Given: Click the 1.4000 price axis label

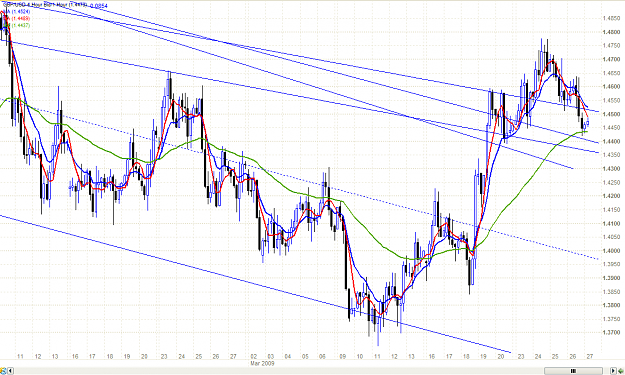Looking at the screenshot, I should pyautogui.click(x=611, y=250).
